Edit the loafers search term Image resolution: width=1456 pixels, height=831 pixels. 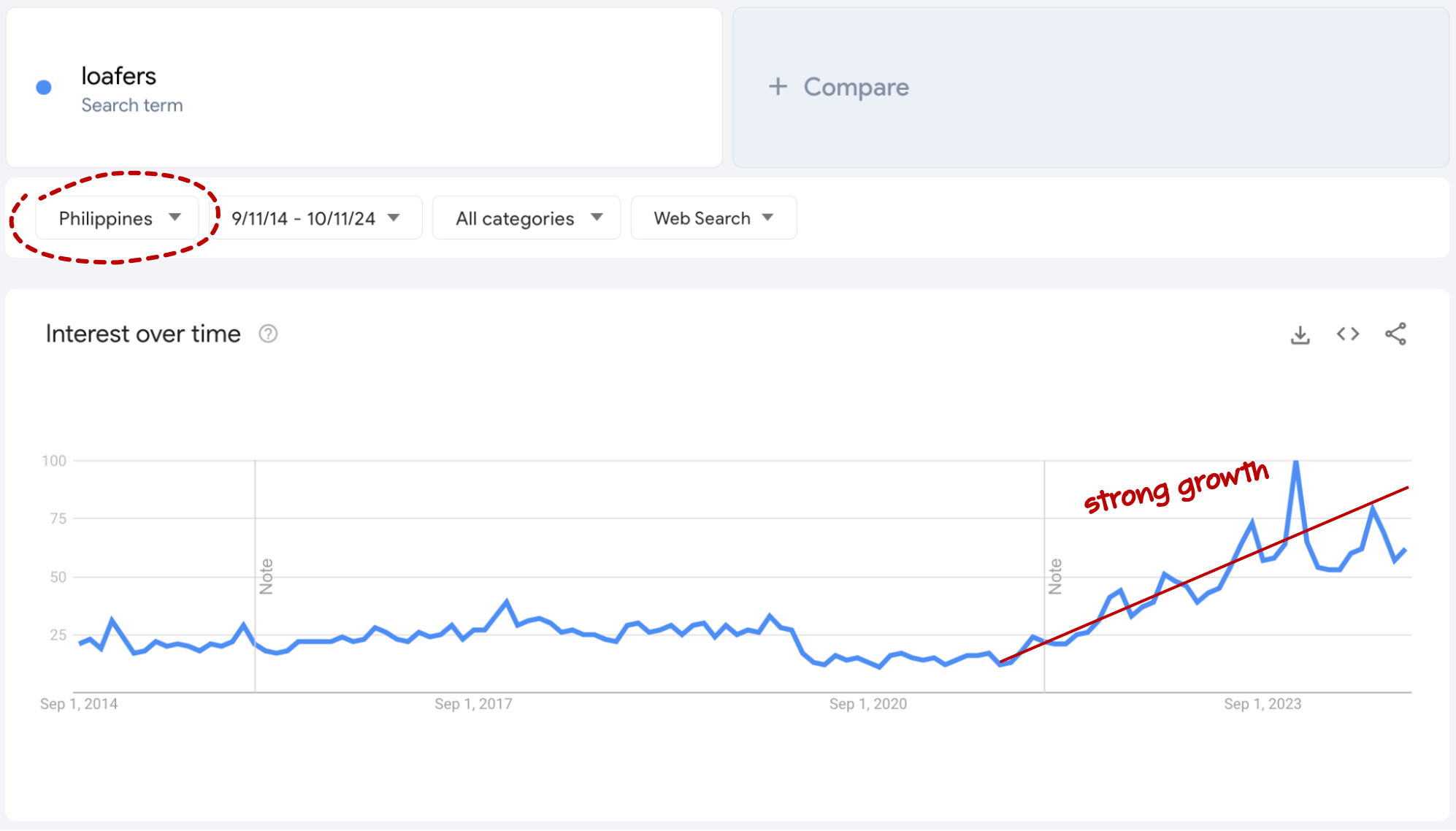coord(118,76)
